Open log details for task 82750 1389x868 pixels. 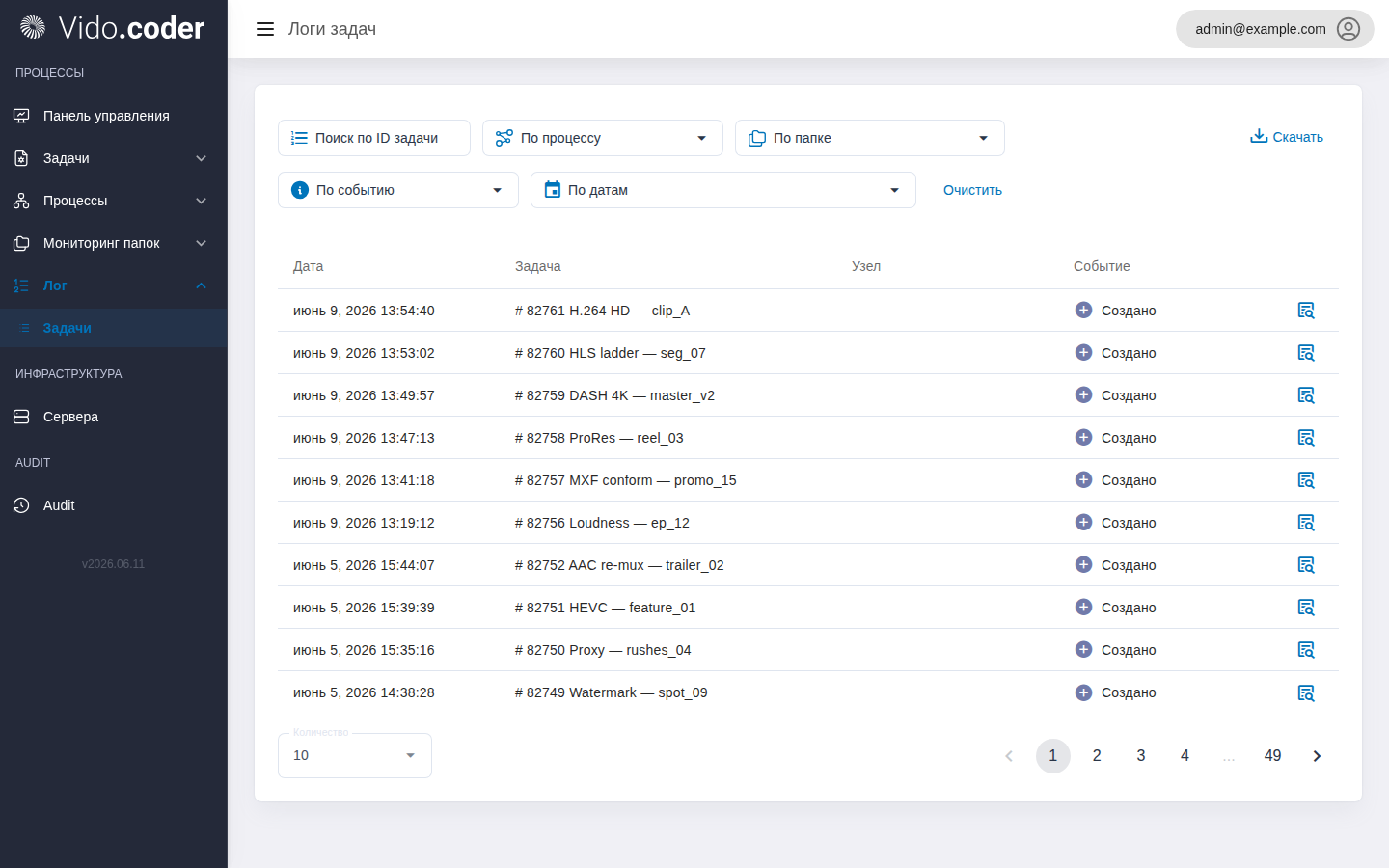point(1306,650)
